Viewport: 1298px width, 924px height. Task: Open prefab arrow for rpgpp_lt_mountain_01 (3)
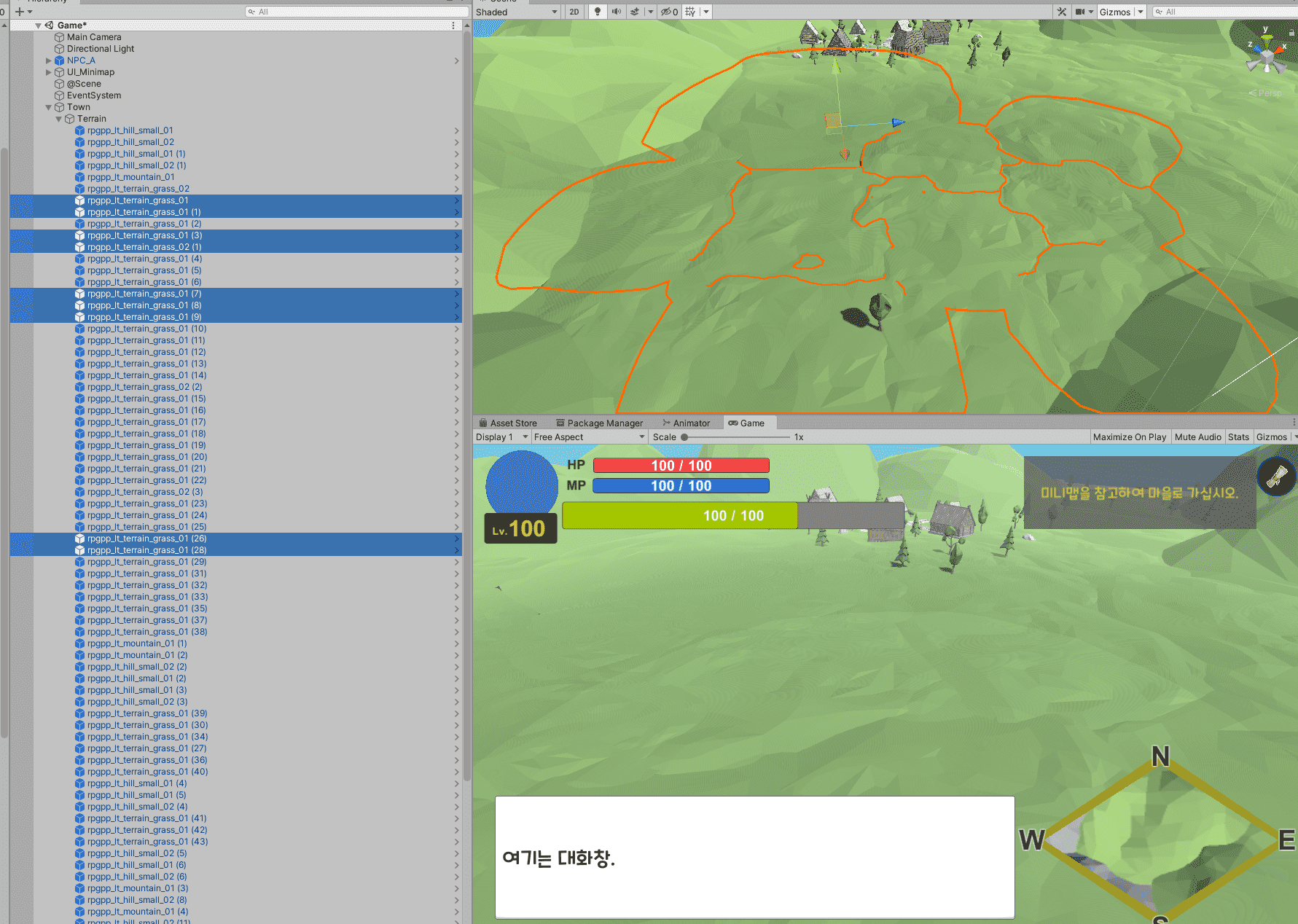pyautogui.click(x=457, y=888)
